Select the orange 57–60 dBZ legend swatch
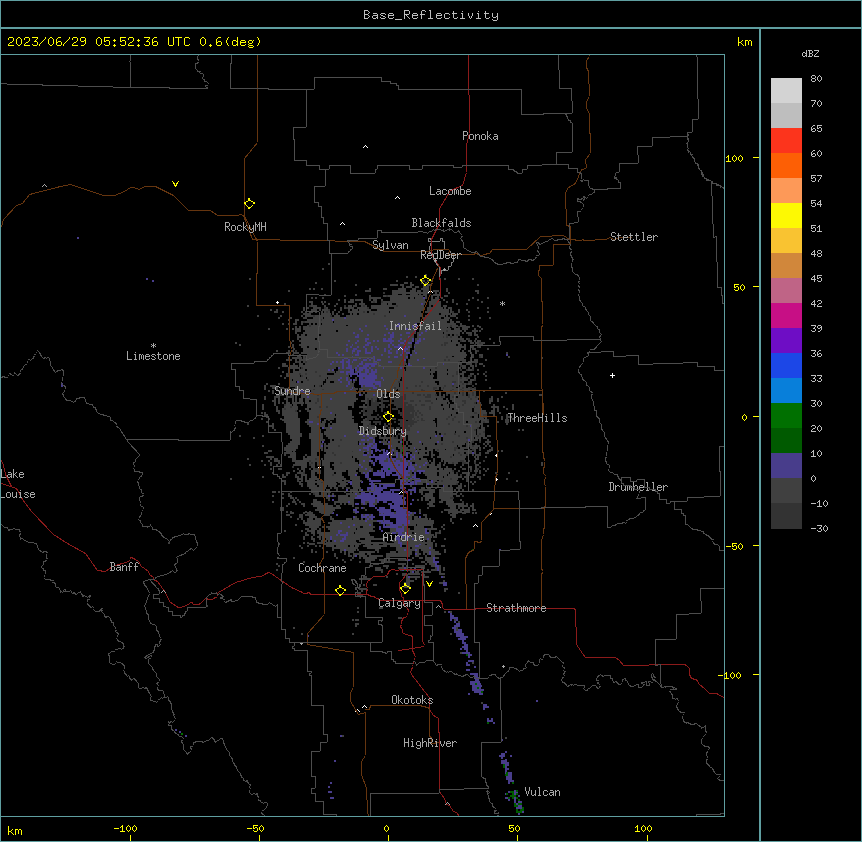 coord(786,165)
